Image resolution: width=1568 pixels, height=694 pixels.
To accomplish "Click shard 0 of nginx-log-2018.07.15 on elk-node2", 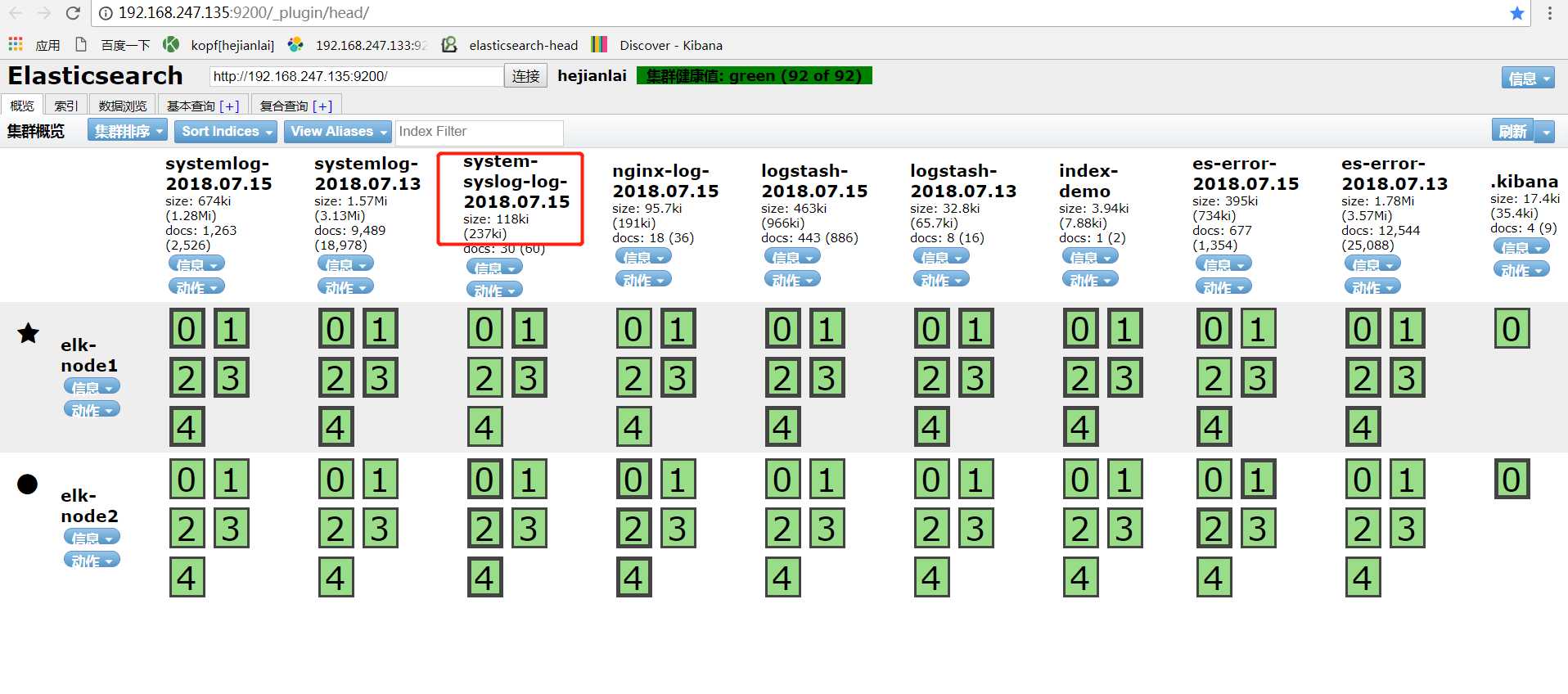I will point(633,480).
